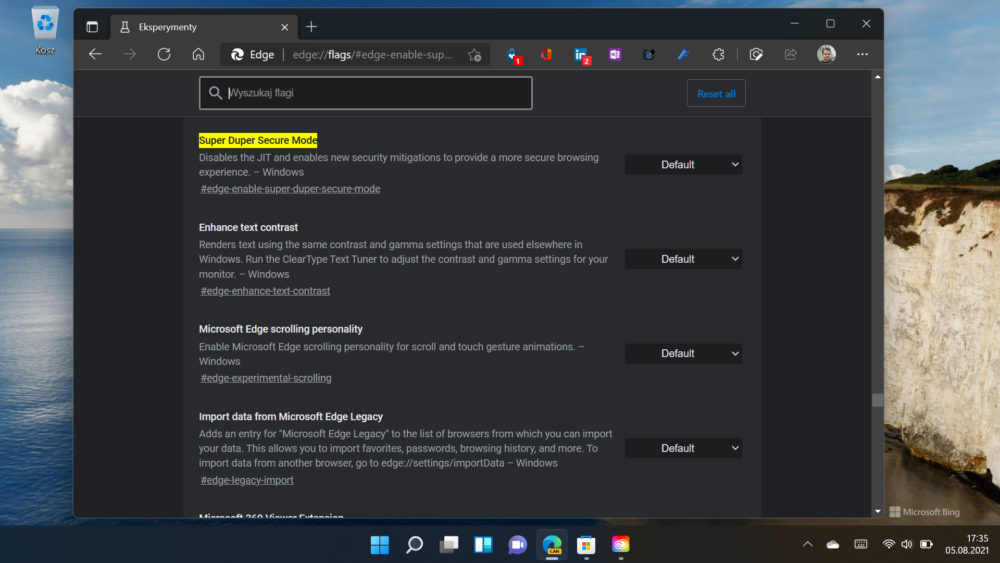Screen dimensions: 1000x563
Task: Click the Share icon in toolbar
Action: click(791, 54)
